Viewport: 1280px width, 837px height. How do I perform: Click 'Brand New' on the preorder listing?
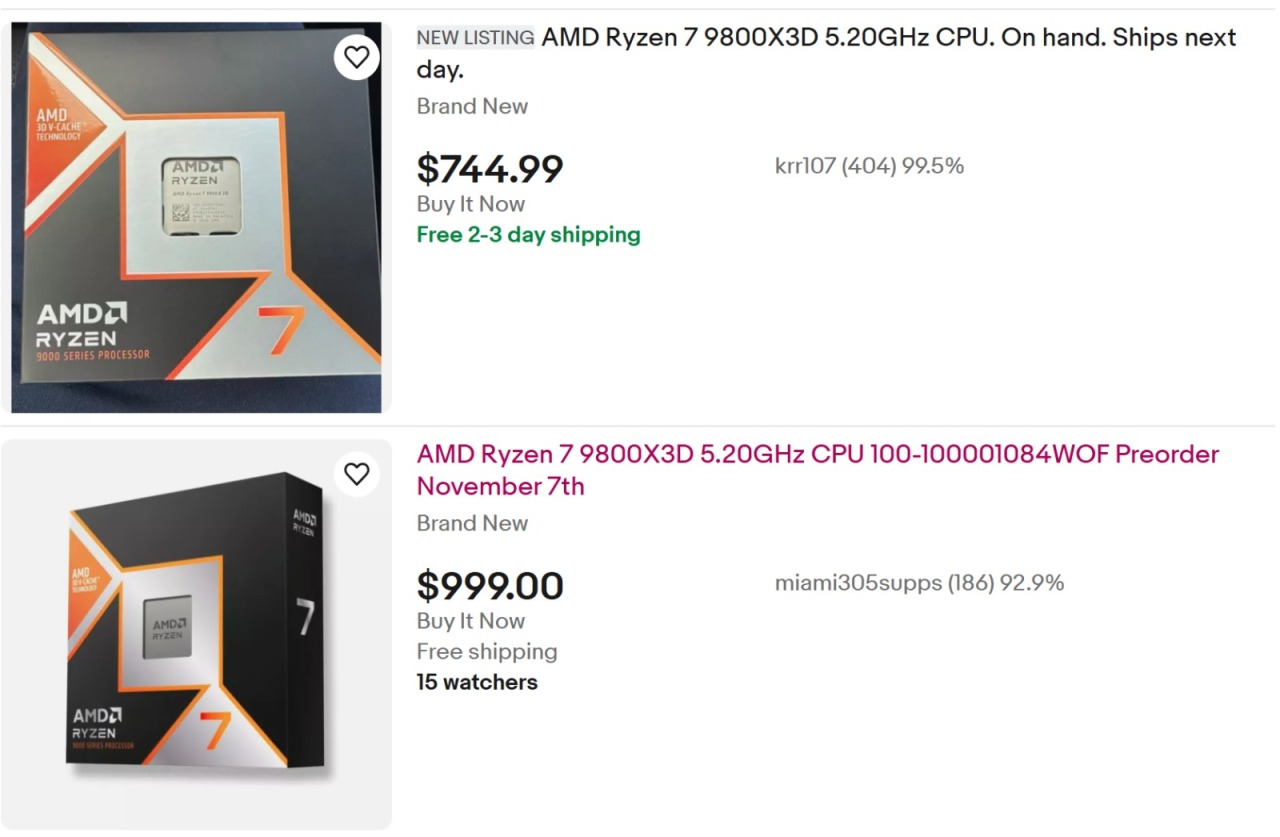[x=472, y=523]
